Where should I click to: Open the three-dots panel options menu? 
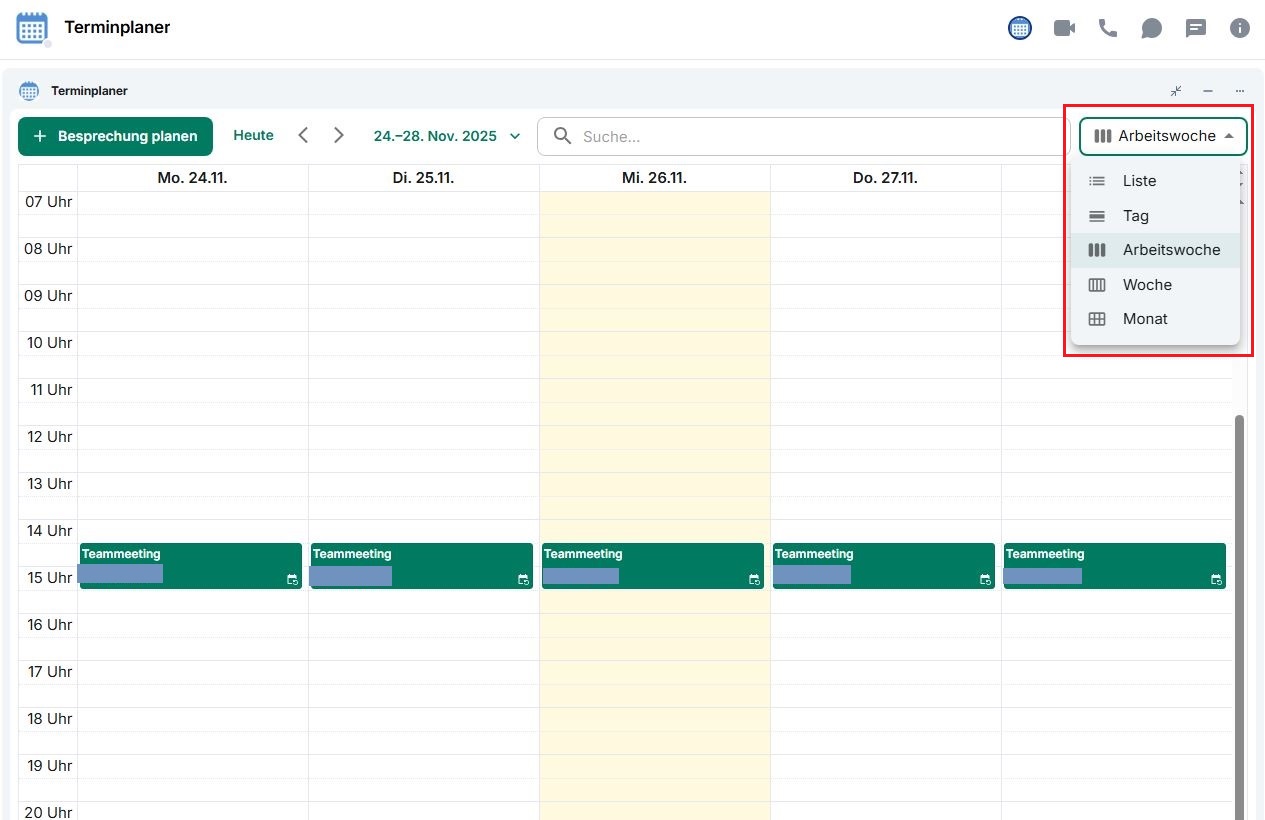click(1240, 91)
